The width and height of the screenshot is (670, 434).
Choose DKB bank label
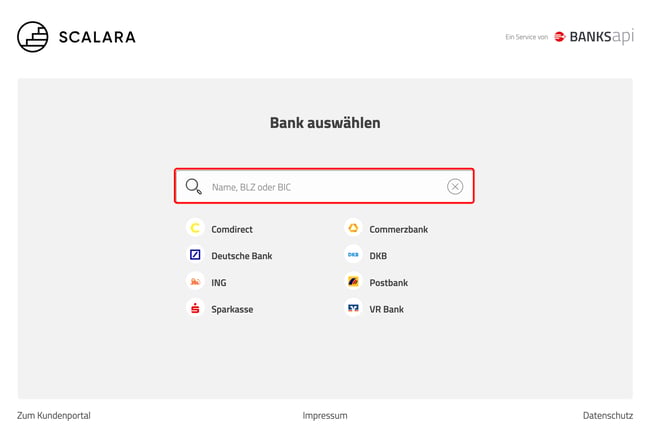pos(378,256)
